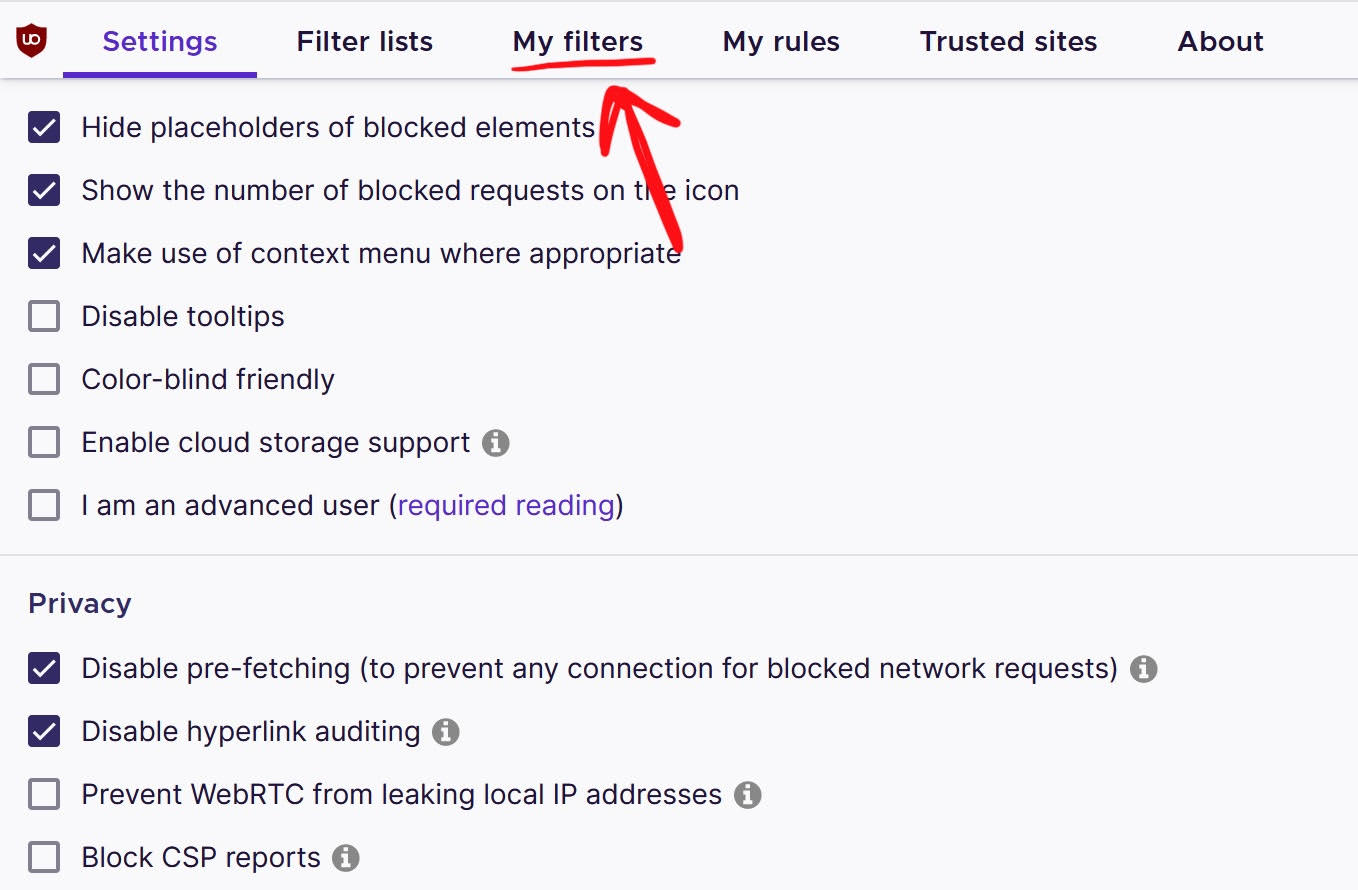The height and width of the screenshot is (890, 1358).
Task: Open the cloud storage support info tooltip
Action: point(497,442)
